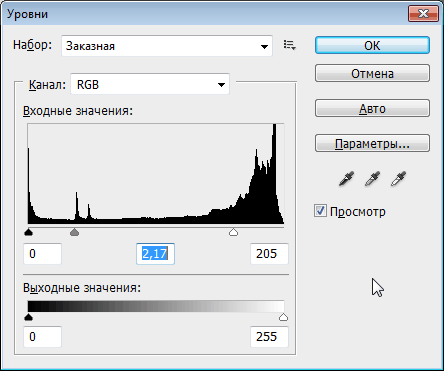444x371 pixels.
Task: Click the output highlight field showing 255
Action: coord(269,337)
